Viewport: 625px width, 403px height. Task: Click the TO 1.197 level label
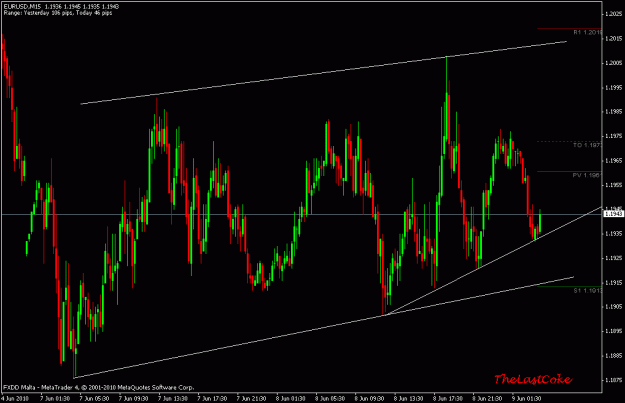(x=588, y=145)
